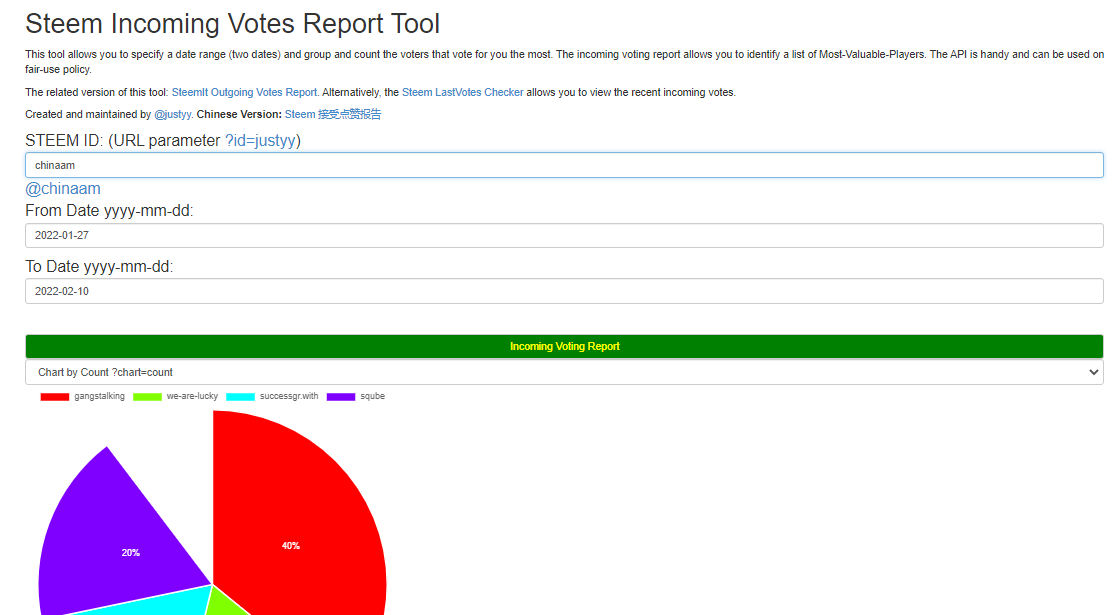Image resolution: width=1118 pixels, height=615 pixels.
Task: Expand the Chart by Count dropdown
Action: coord(564,372)
